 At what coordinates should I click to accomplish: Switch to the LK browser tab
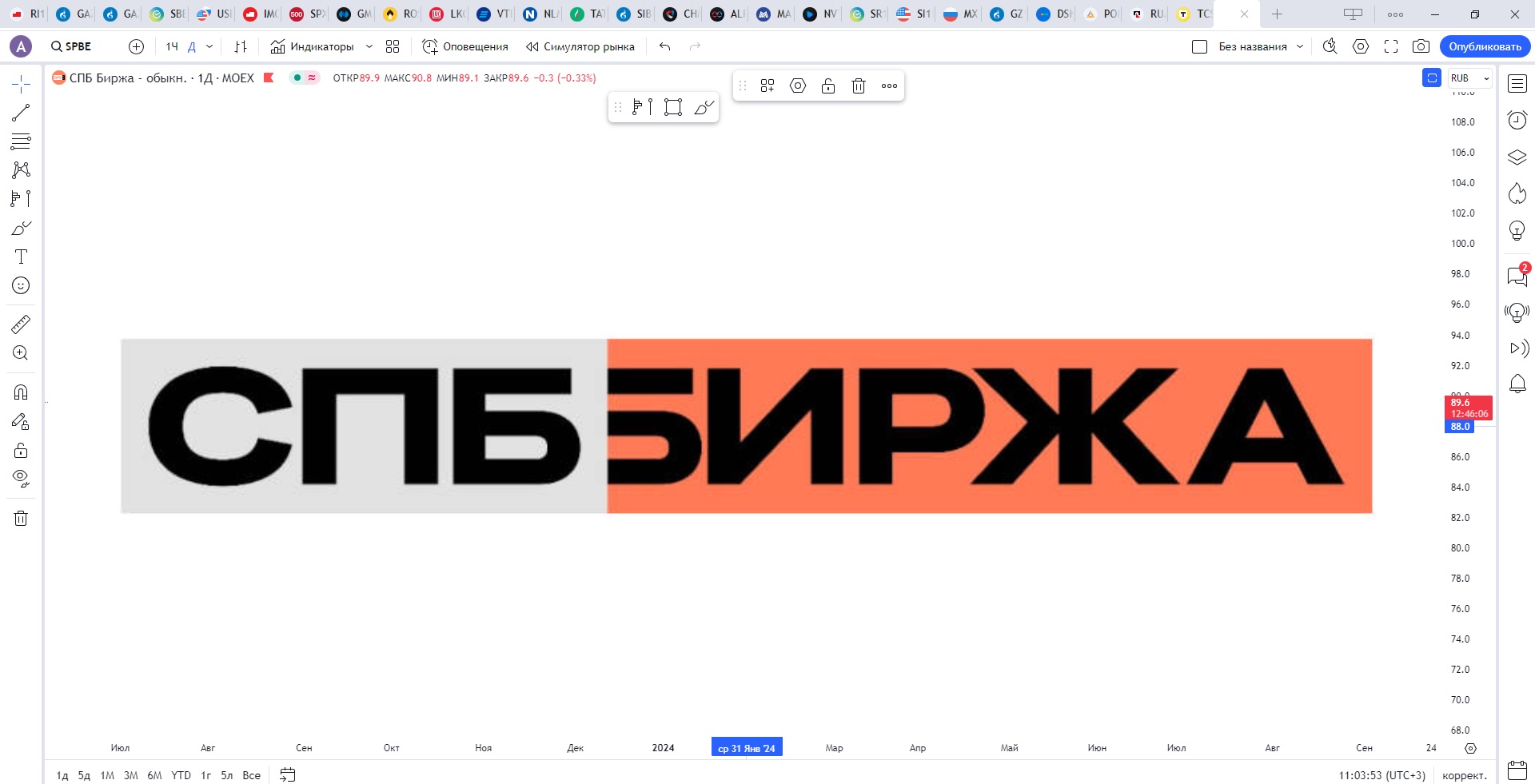447,14
